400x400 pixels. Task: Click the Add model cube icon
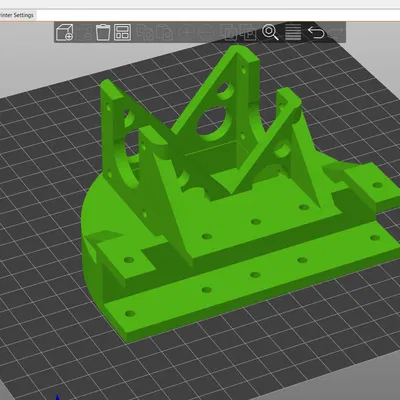pos(65,32)
